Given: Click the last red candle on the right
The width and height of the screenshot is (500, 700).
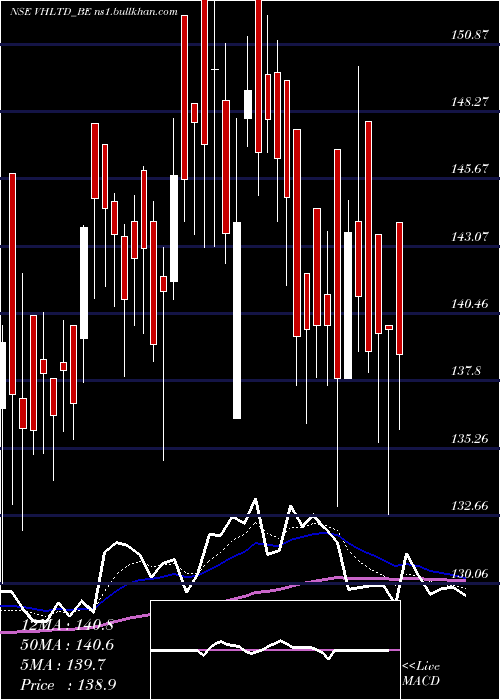Looking at the screenshot, I should [x=400, y=288].
